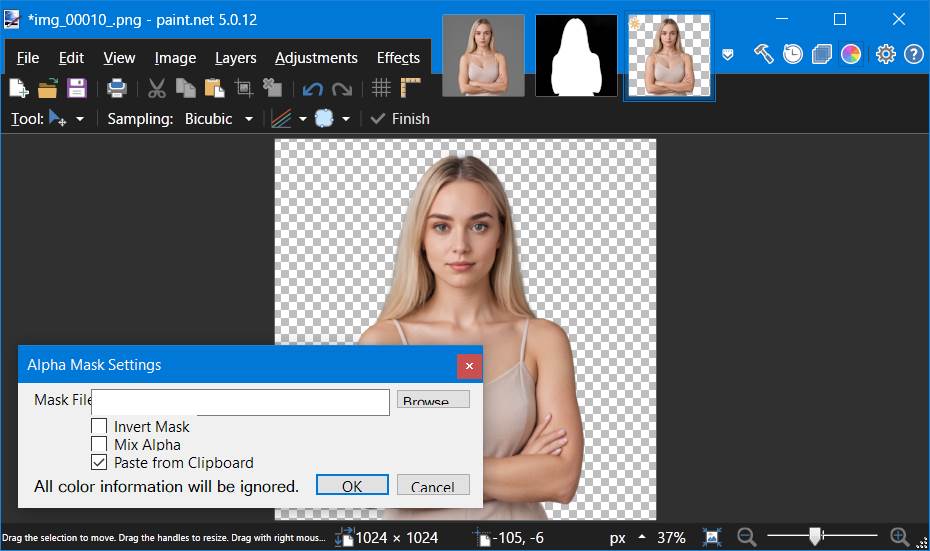
Task: Browse for a mask file
Action: coord(433,399)
